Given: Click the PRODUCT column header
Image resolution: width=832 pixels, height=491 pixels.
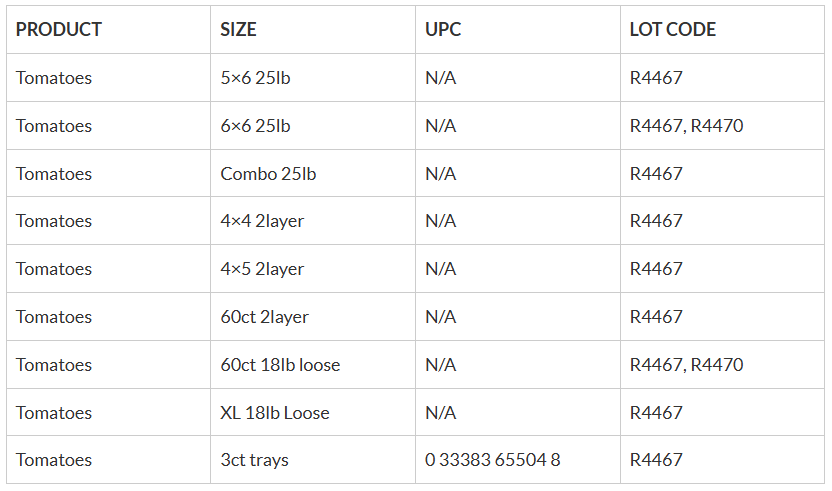Looking at the screenshot, I should [58, 29].
